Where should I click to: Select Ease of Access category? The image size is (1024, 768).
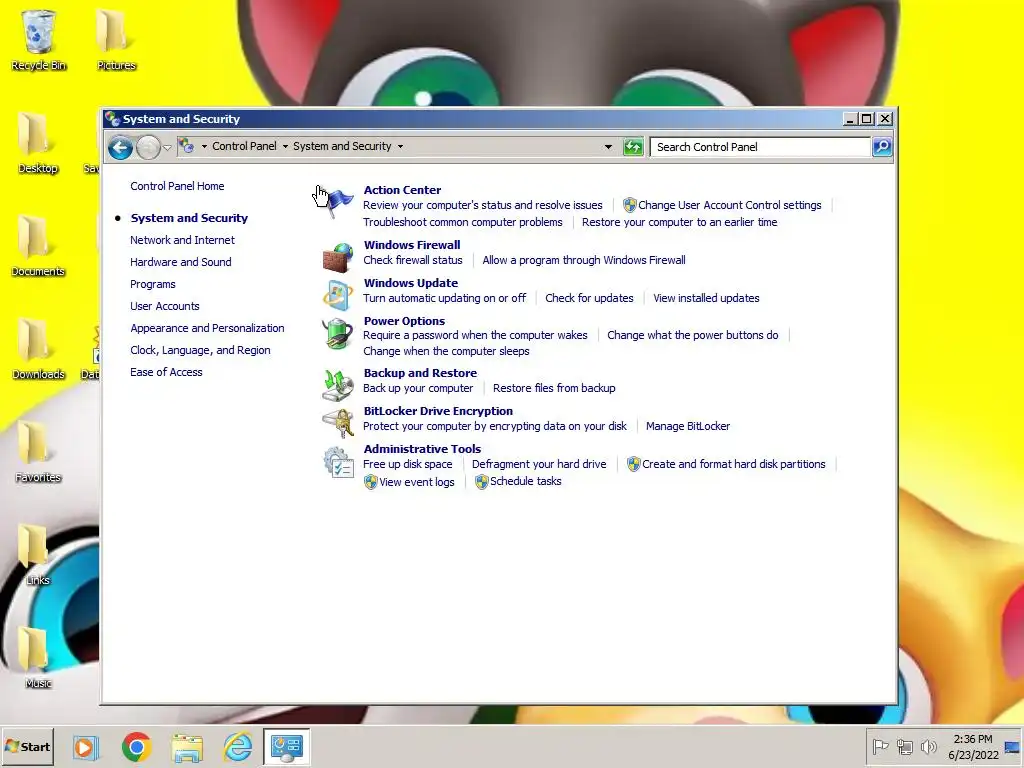166,372
